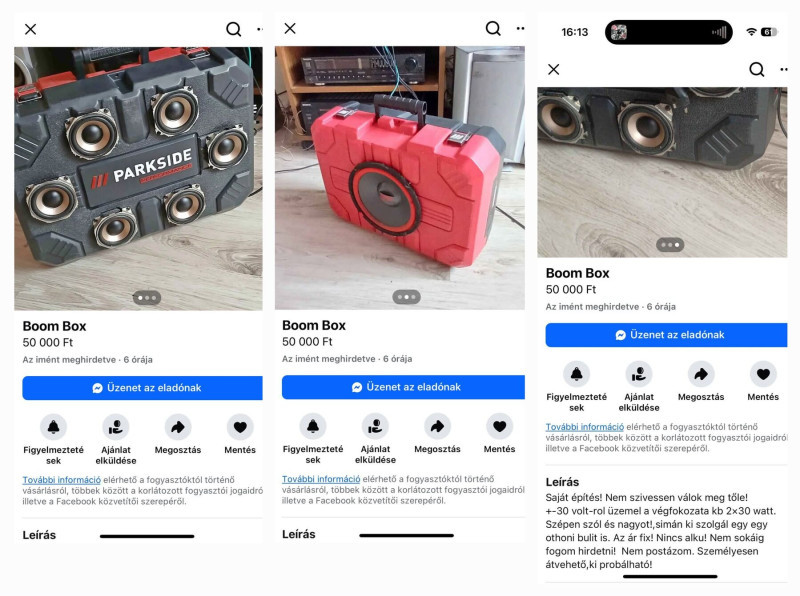
Task: Tap the Ajánlat elküldése icon in middle listing
Action: (375, 426)
